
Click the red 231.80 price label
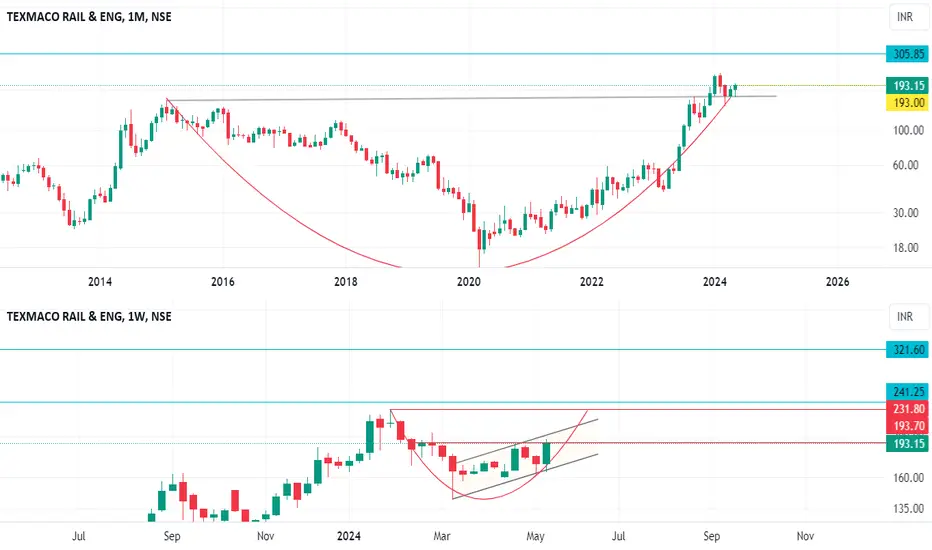click(x=908, y=408)
